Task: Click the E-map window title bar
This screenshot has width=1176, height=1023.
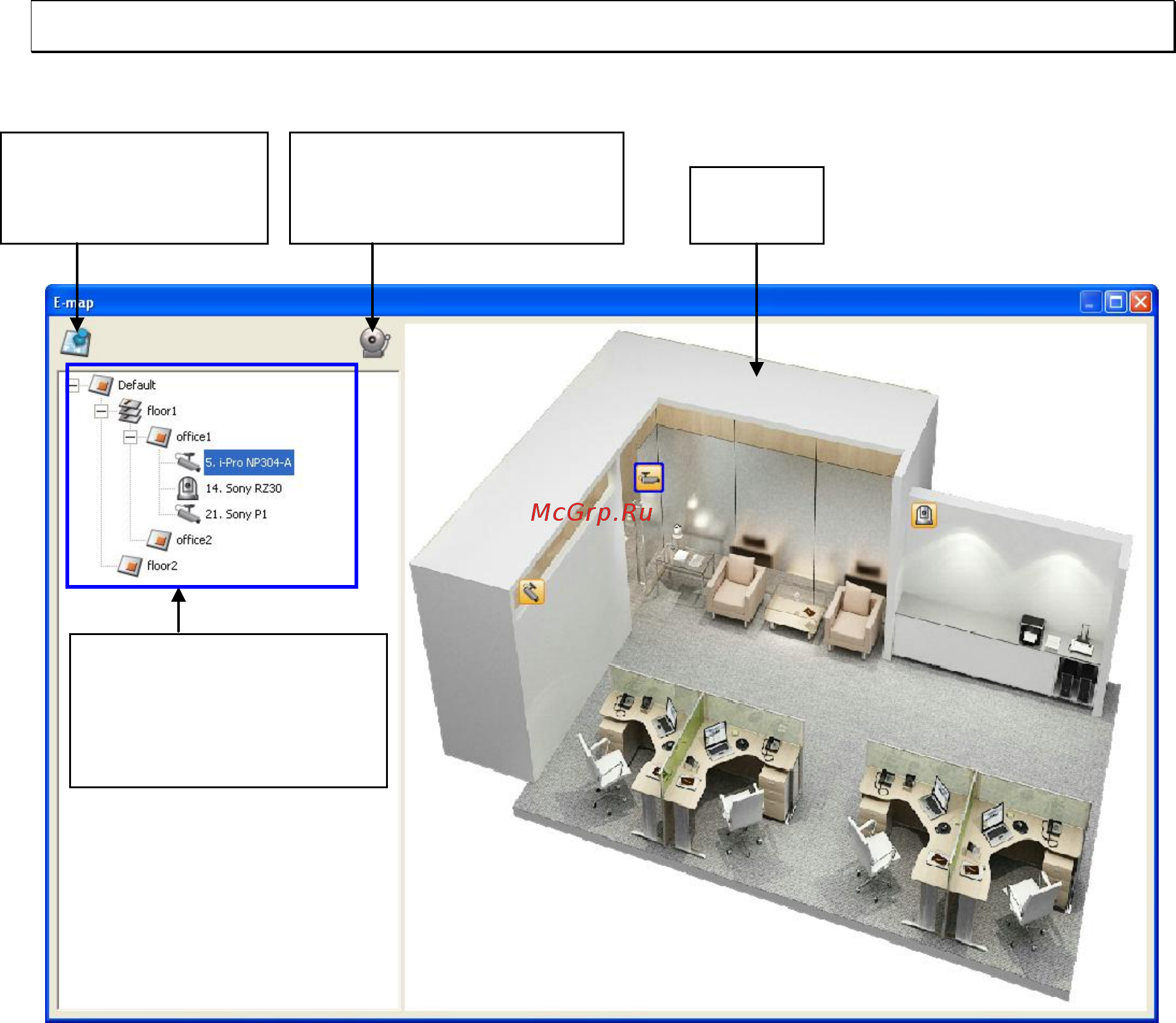Action: pyautogui.click(x=601, y=302)
